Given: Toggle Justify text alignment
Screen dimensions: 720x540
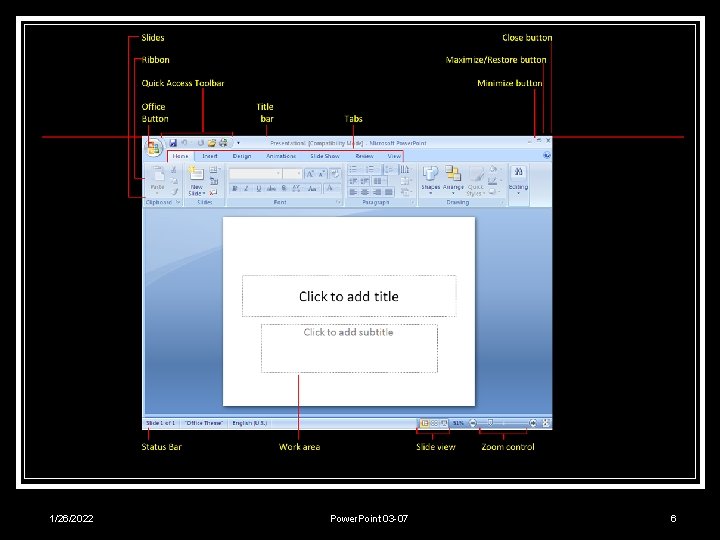Looking at the screenshot, I should (389, 192).
